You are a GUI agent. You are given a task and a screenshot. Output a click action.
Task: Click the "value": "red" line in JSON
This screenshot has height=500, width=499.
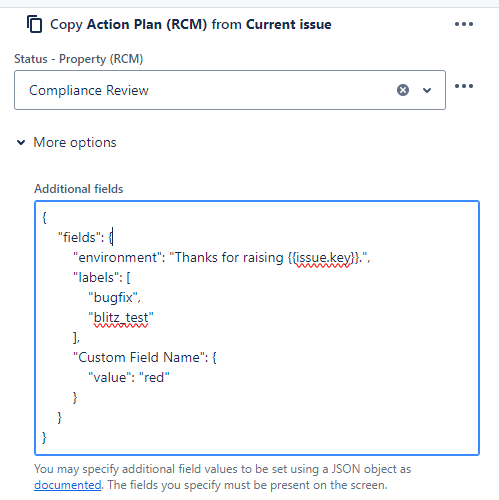click(x=129, y=377)
